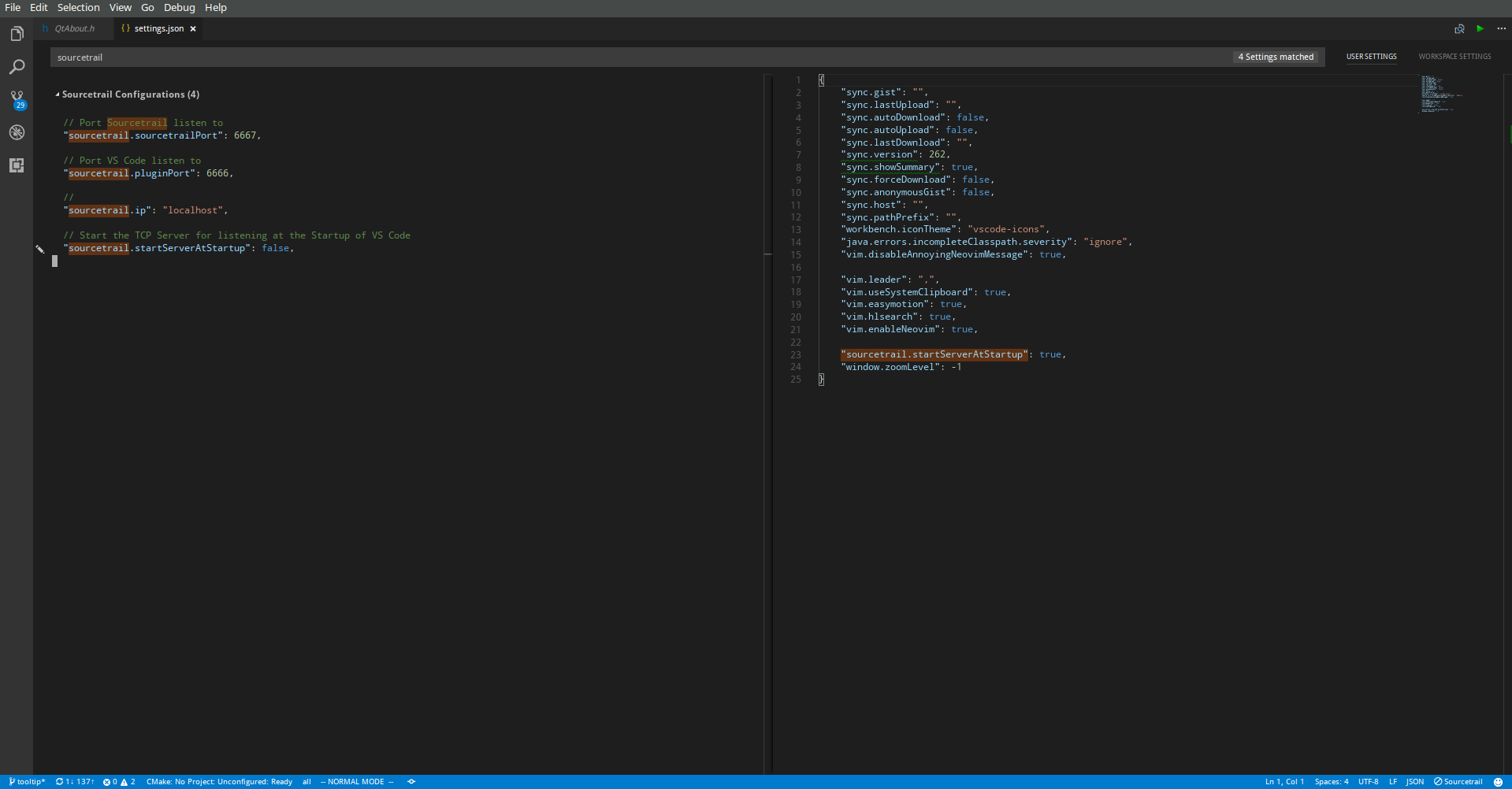This screenshot has height=789, width=1512.
Task: Click git branch tooltip* in status bar
Action: [x=27, y=782]
